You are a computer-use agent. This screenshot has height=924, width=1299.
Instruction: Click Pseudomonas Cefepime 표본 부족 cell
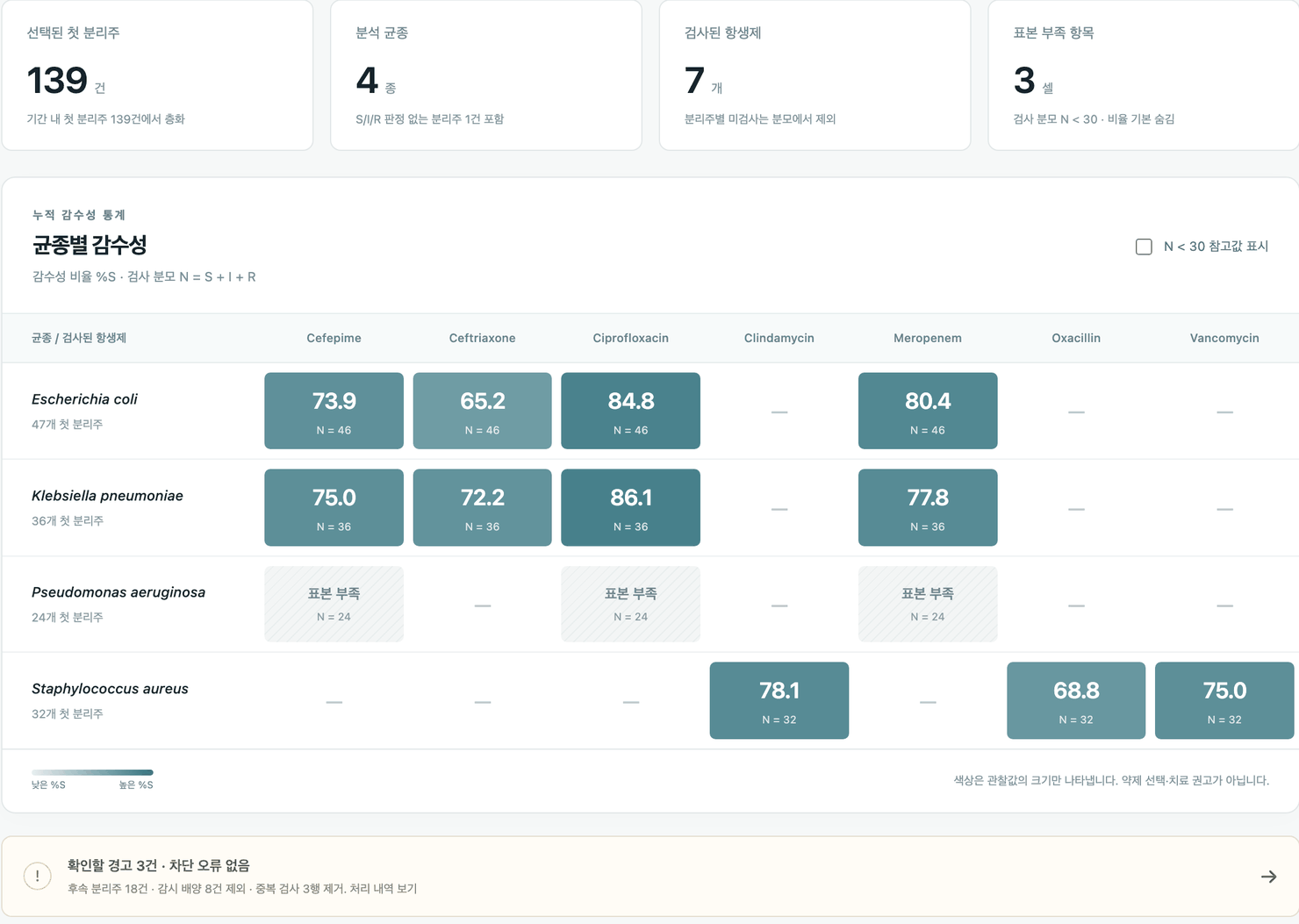coord(334,604)
